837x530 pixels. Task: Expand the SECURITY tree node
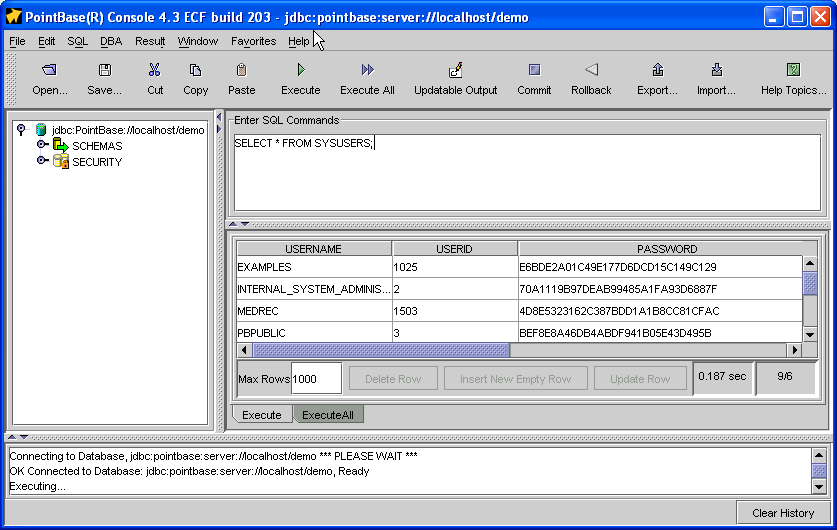point(42,160)
